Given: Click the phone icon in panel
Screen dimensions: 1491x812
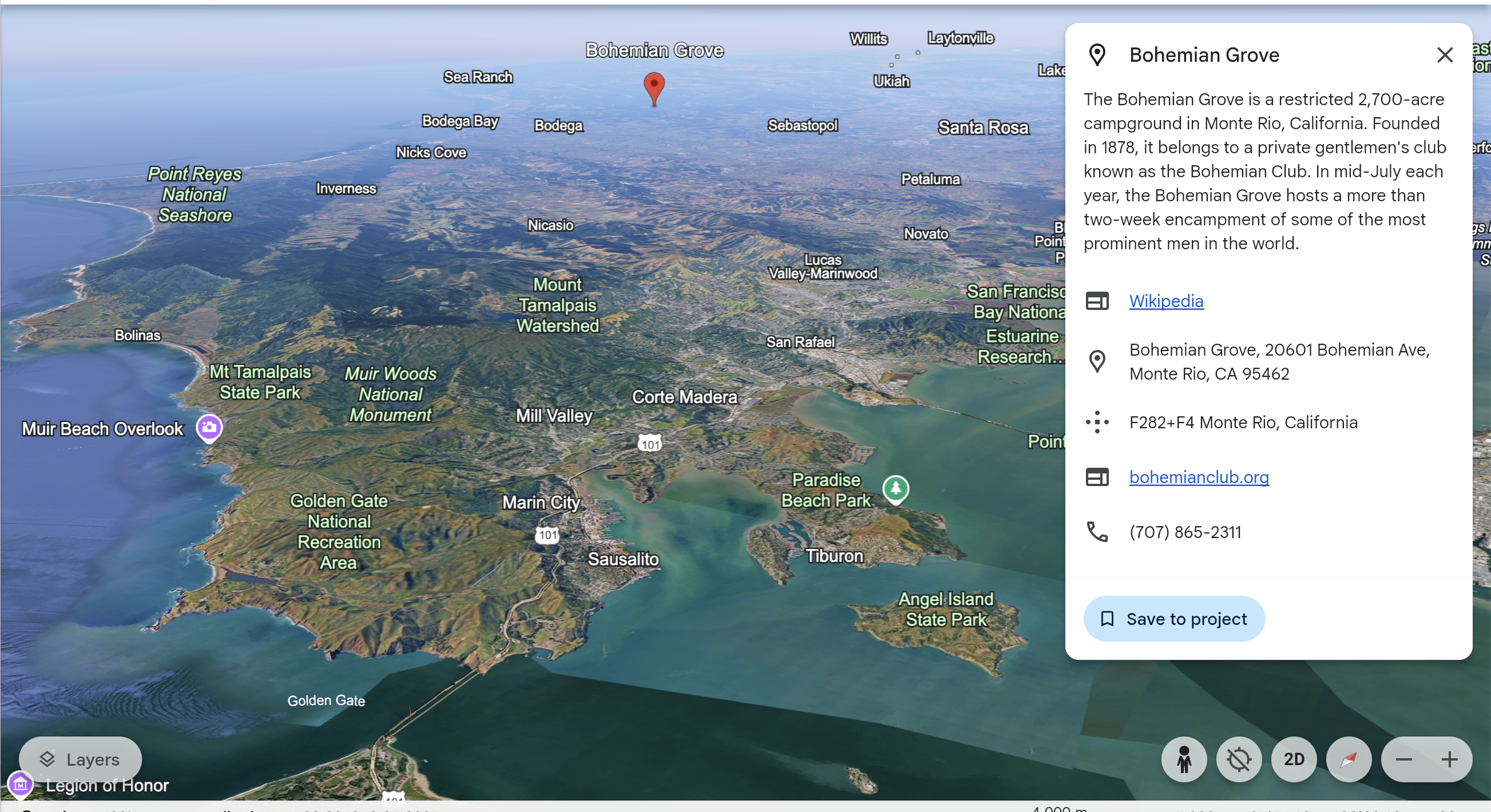Looking at the screenshot, I should tap(1097, 531).
